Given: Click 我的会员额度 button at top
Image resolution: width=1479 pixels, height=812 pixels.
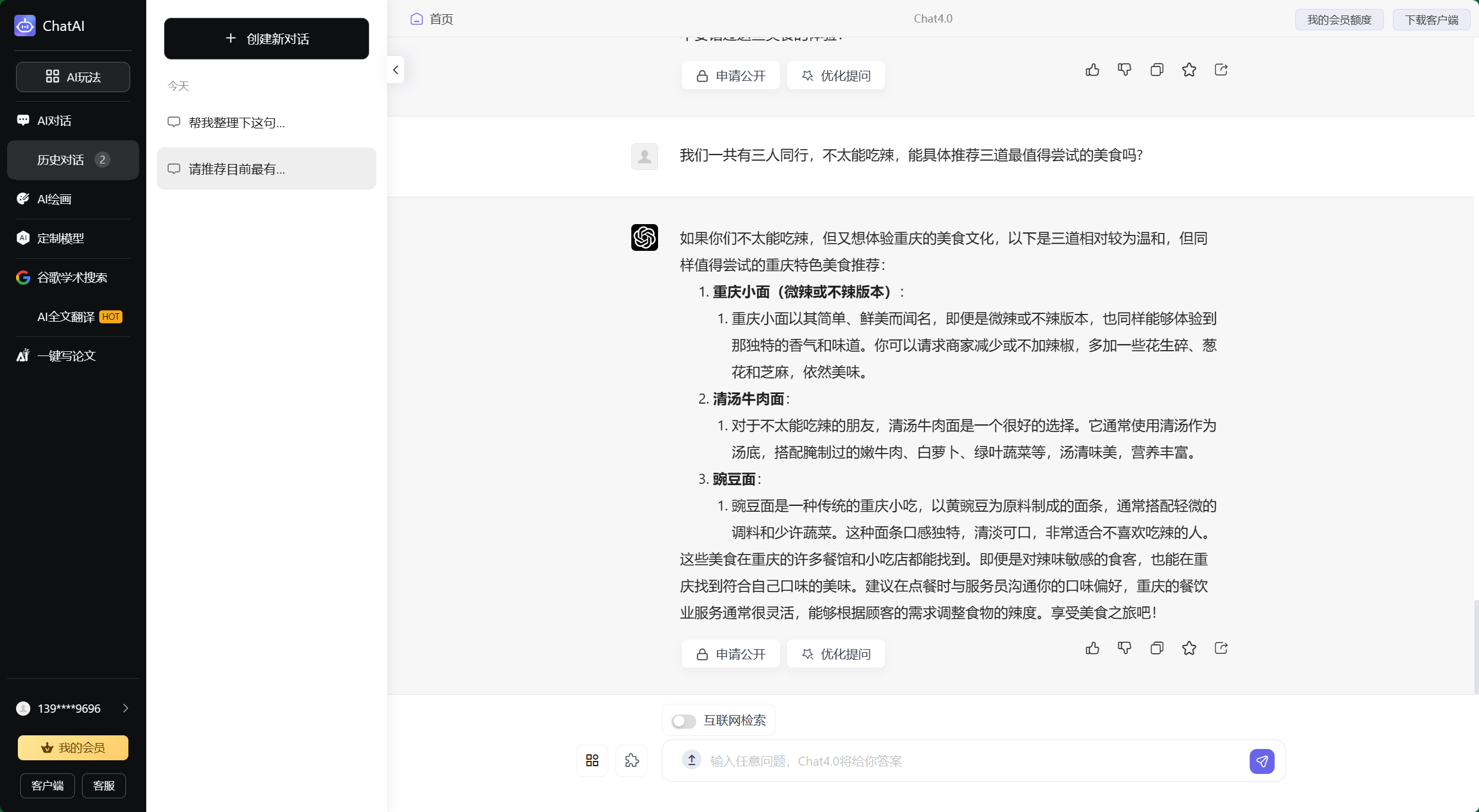Looking at the screenshot, I should point(1339,20).
